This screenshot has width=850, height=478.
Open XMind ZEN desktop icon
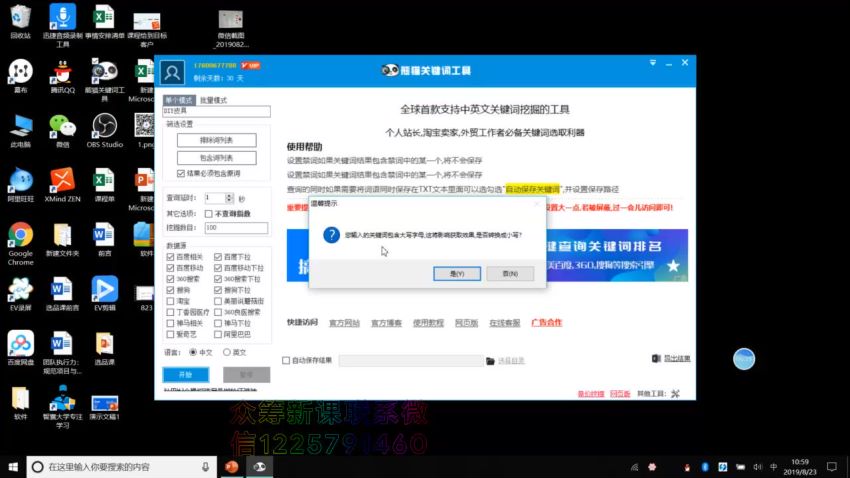tap(62, 185)
